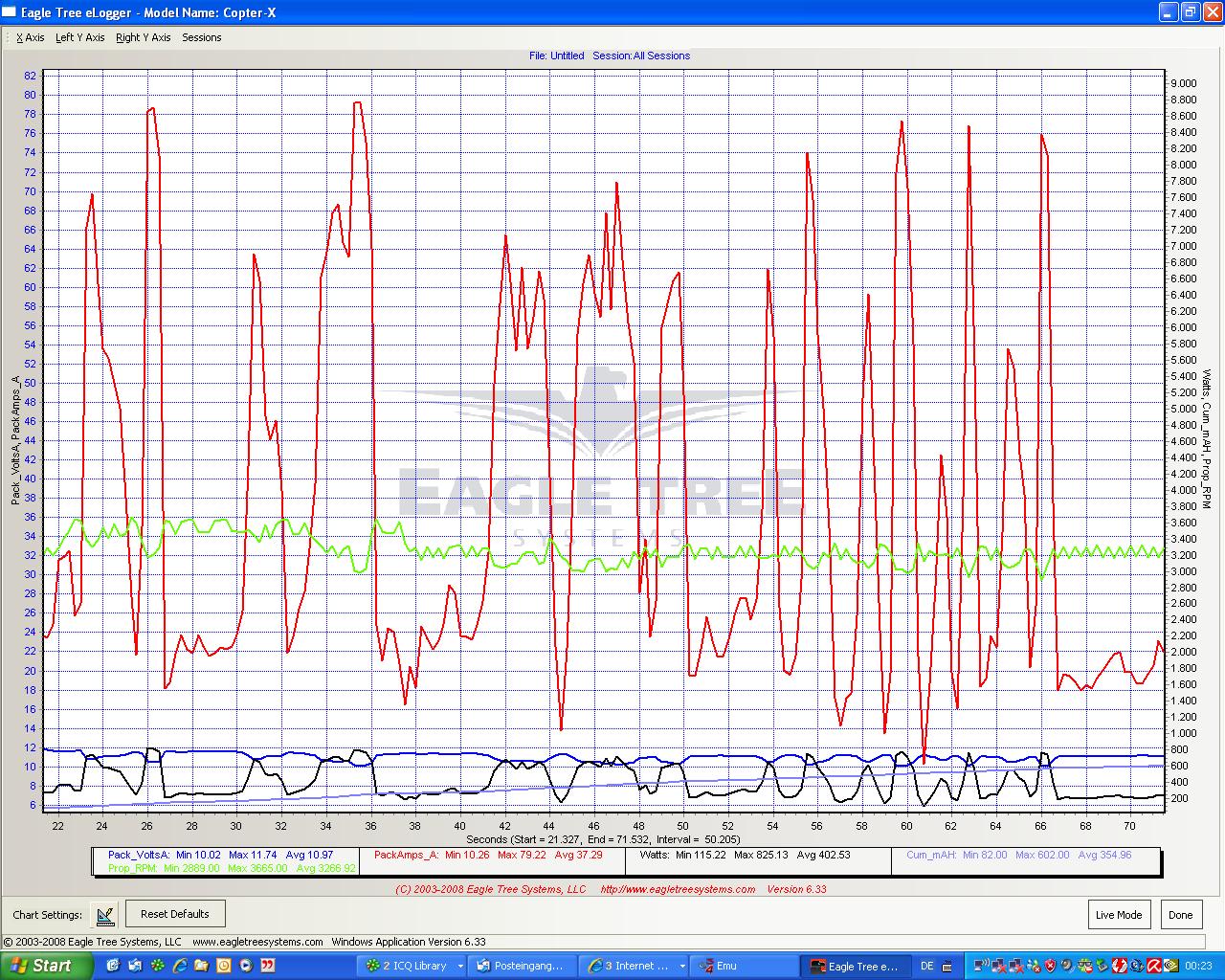1225x980 pixels.
Task: Open the Left Y Axis menu
Action: pos(80,37)
